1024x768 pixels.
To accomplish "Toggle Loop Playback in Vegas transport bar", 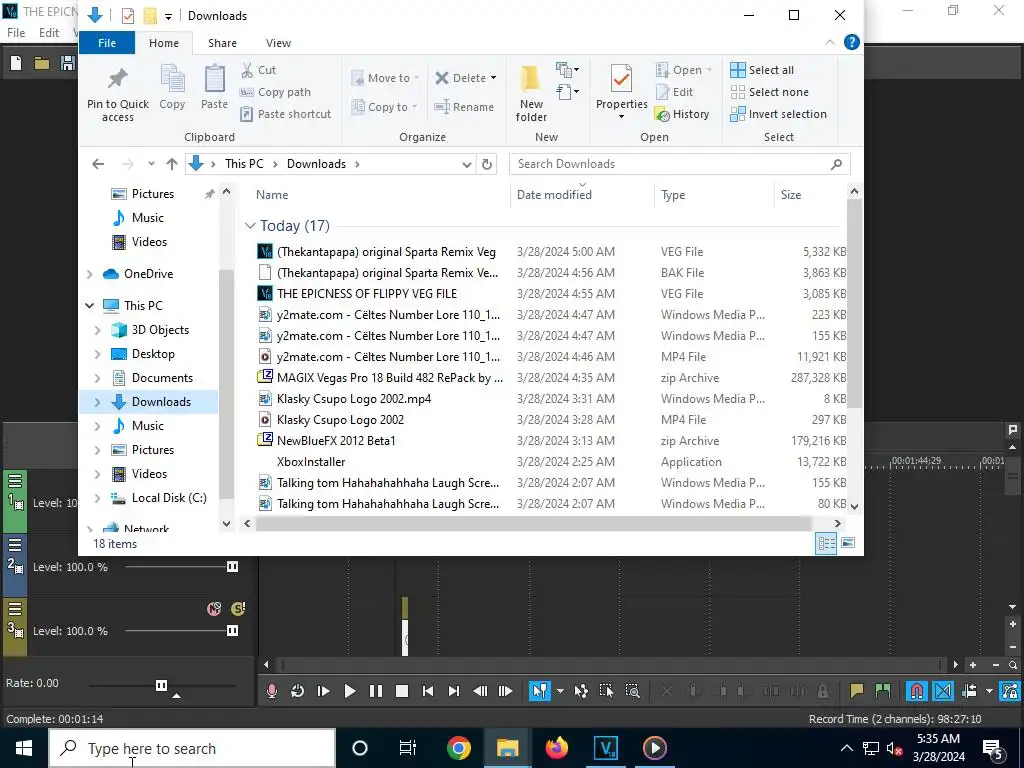I will point(297,691).
